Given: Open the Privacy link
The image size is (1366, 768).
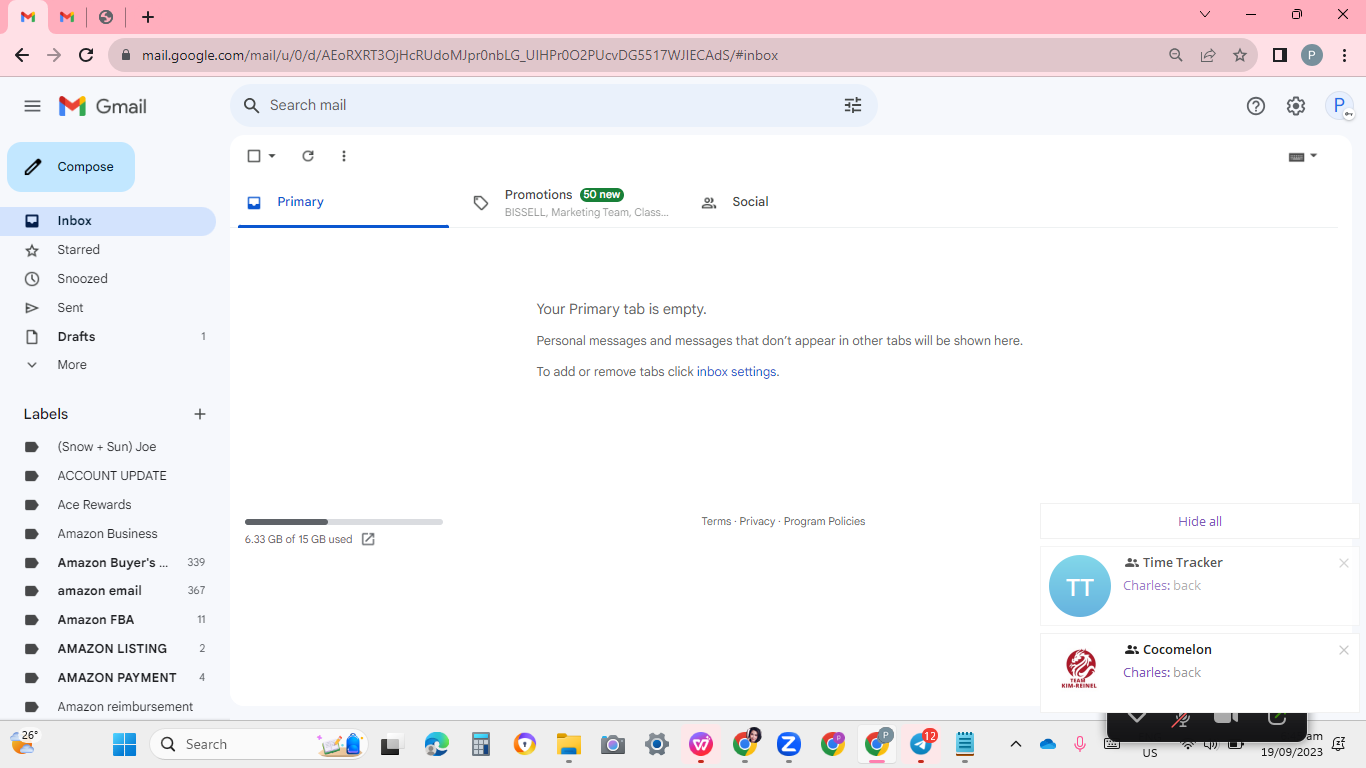Looking at the screenshot, I should pyautogui.click(x=757, y=522).
